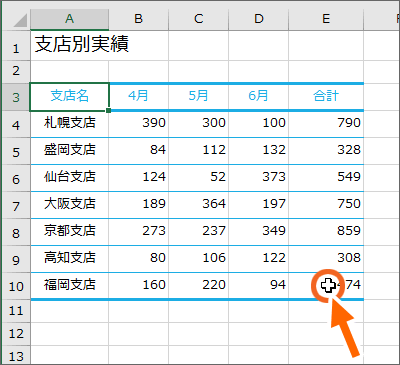Click cell with value 197
Screen dimensions: 400x365
259,205
